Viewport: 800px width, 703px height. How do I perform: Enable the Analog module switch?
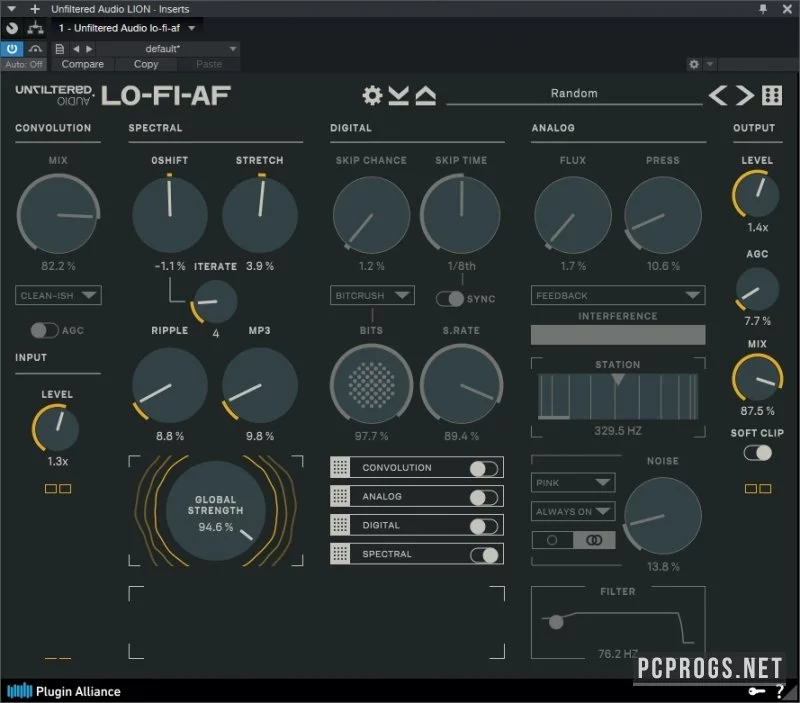[x=484, y=496]
